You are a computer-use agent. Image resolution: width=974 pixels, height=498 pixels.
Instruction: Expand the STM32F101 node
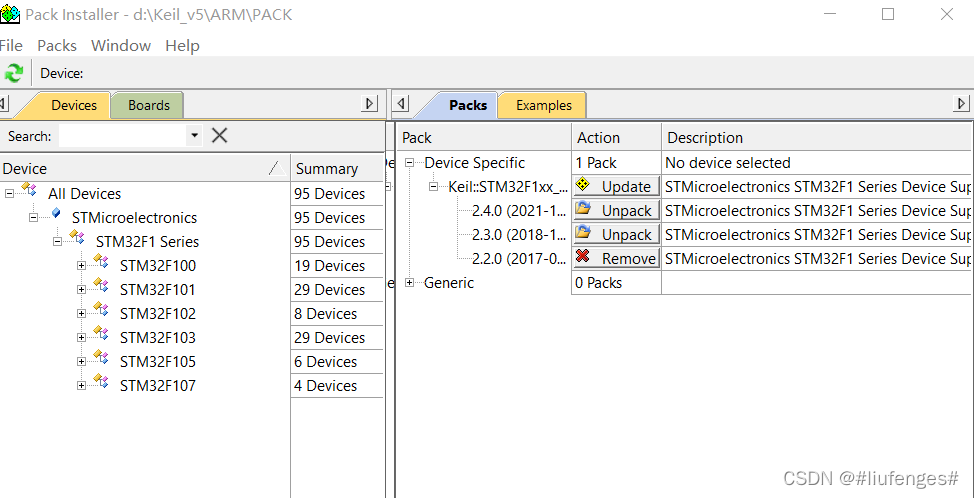81,290
